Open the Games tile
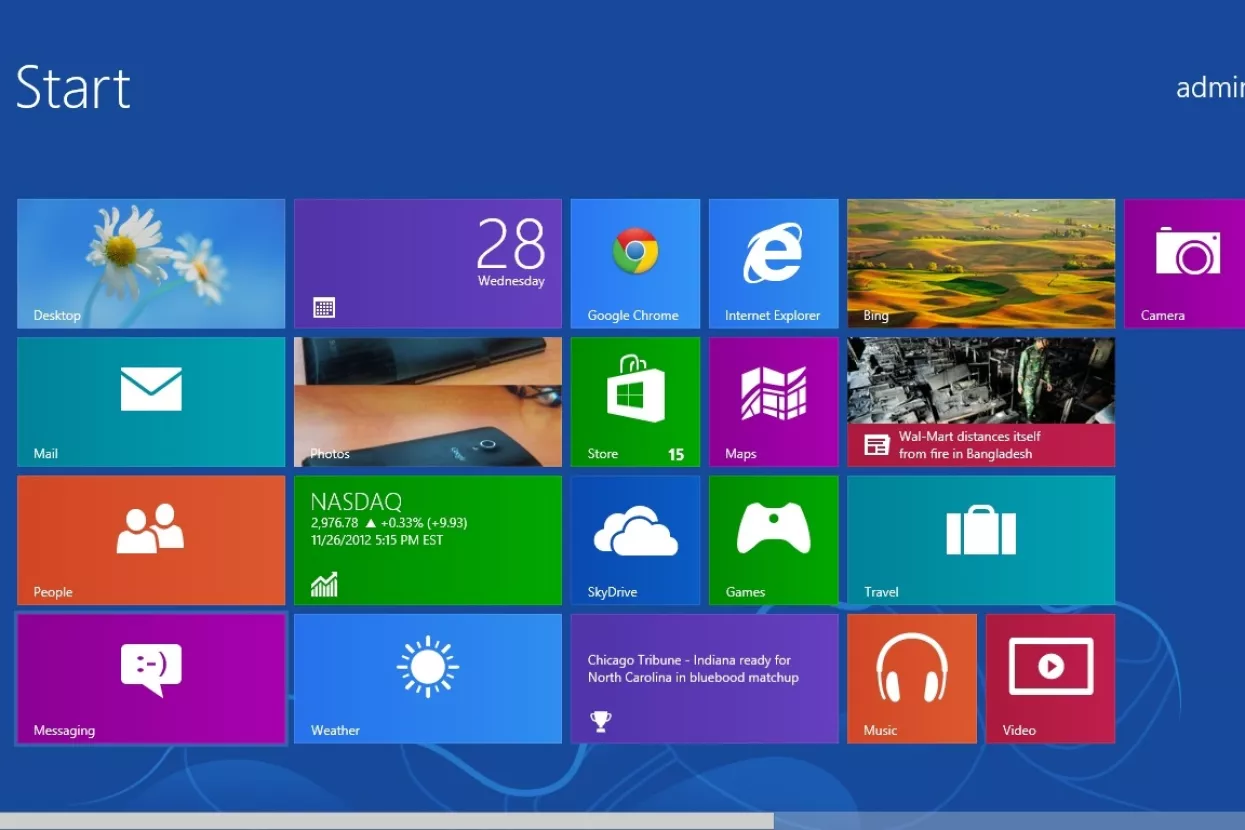This screenshot has height=830, width=1245. 774,540
